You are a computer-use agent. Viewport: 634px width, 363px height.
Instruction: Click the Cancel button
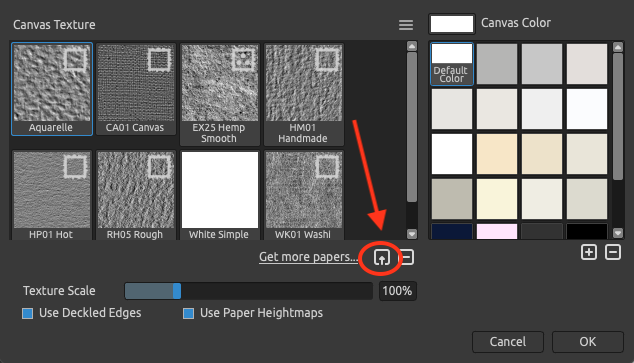click(508, 342)
